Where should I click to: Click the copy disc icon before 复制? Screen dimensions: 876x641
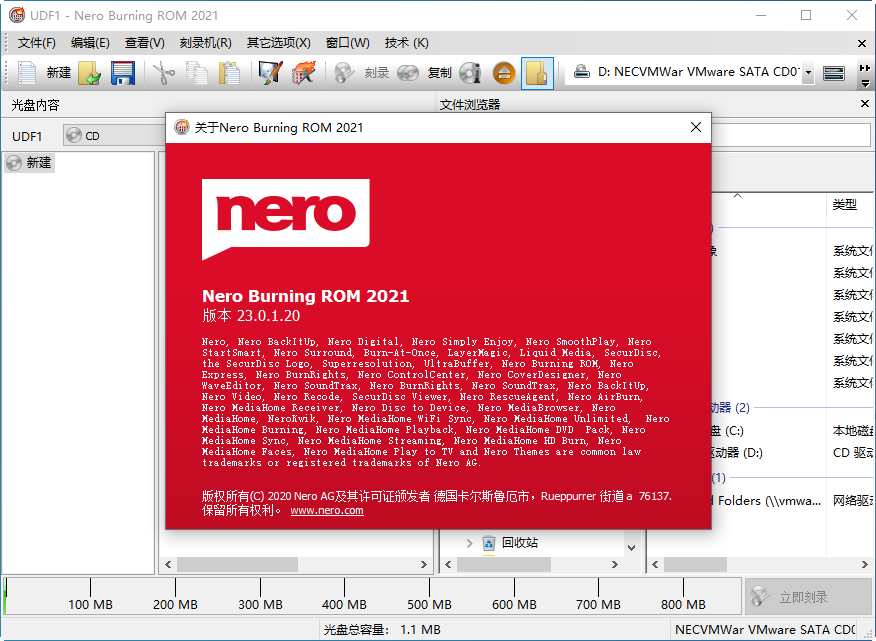(x=408, y=73)
